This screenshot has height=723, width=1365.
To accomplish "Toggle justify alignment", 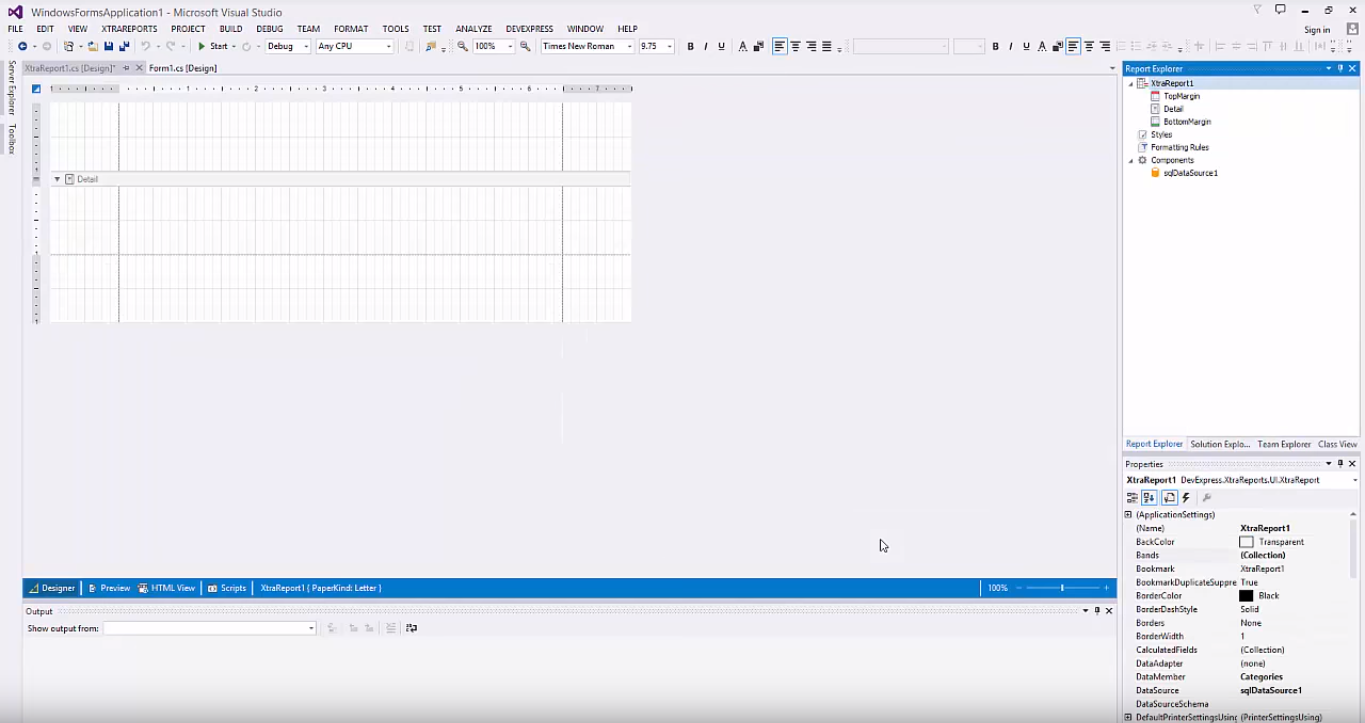I will [826, 46].
